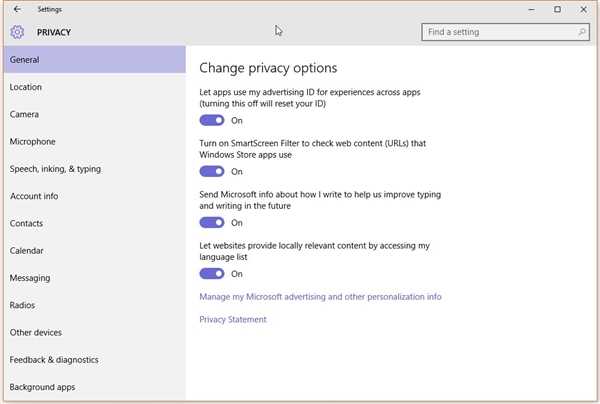Open Speech, inking, & typing
The image size is (600, 404).
tap(55, 169)
